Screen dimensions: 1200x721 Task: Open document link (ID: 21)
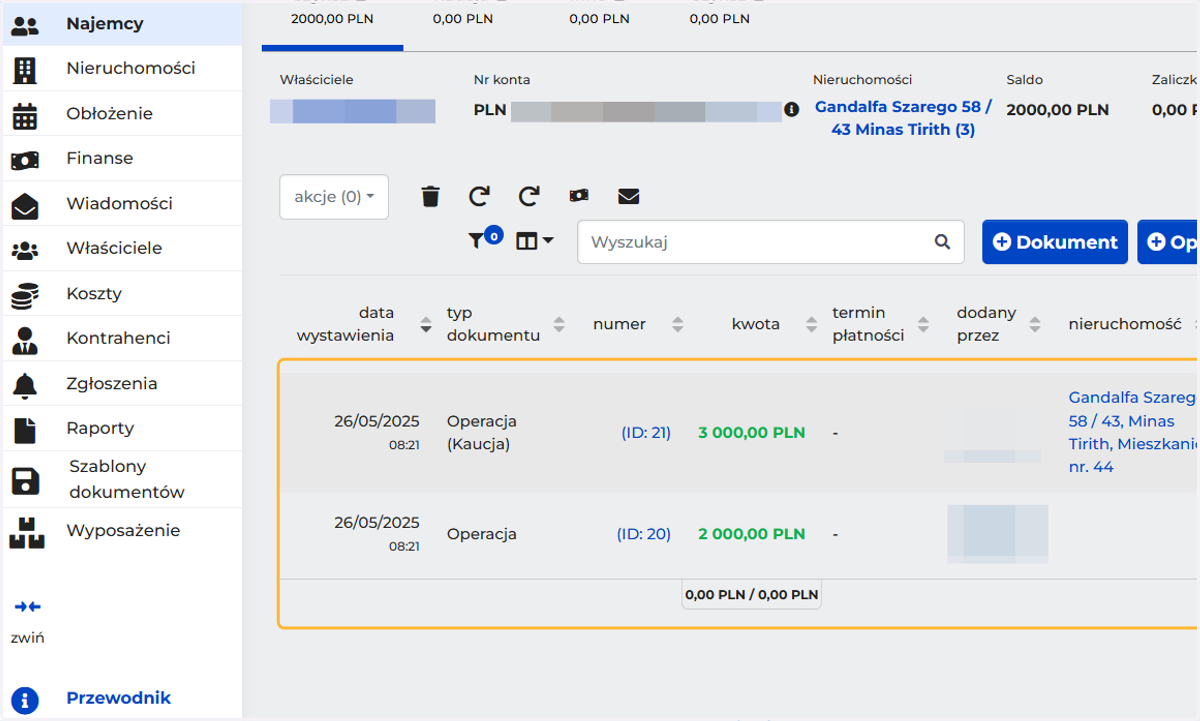pos(646,433)
